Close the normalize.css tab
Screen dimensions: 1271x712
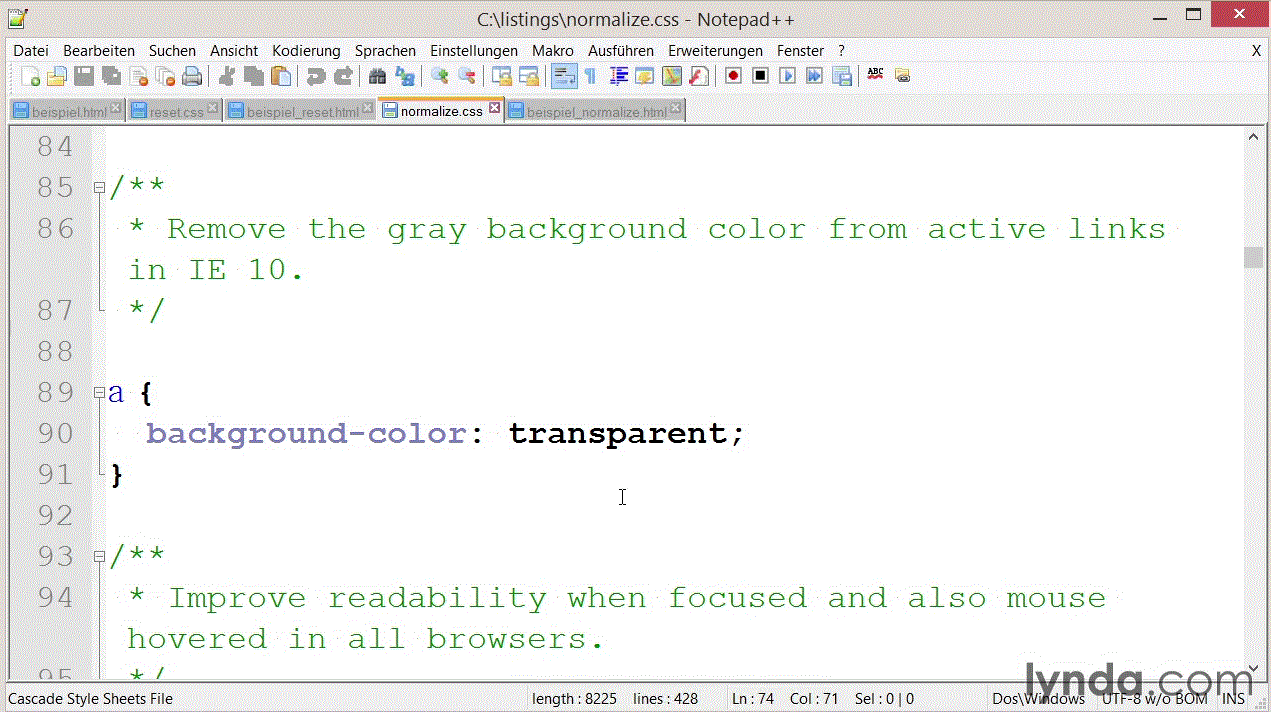point(494,108)
